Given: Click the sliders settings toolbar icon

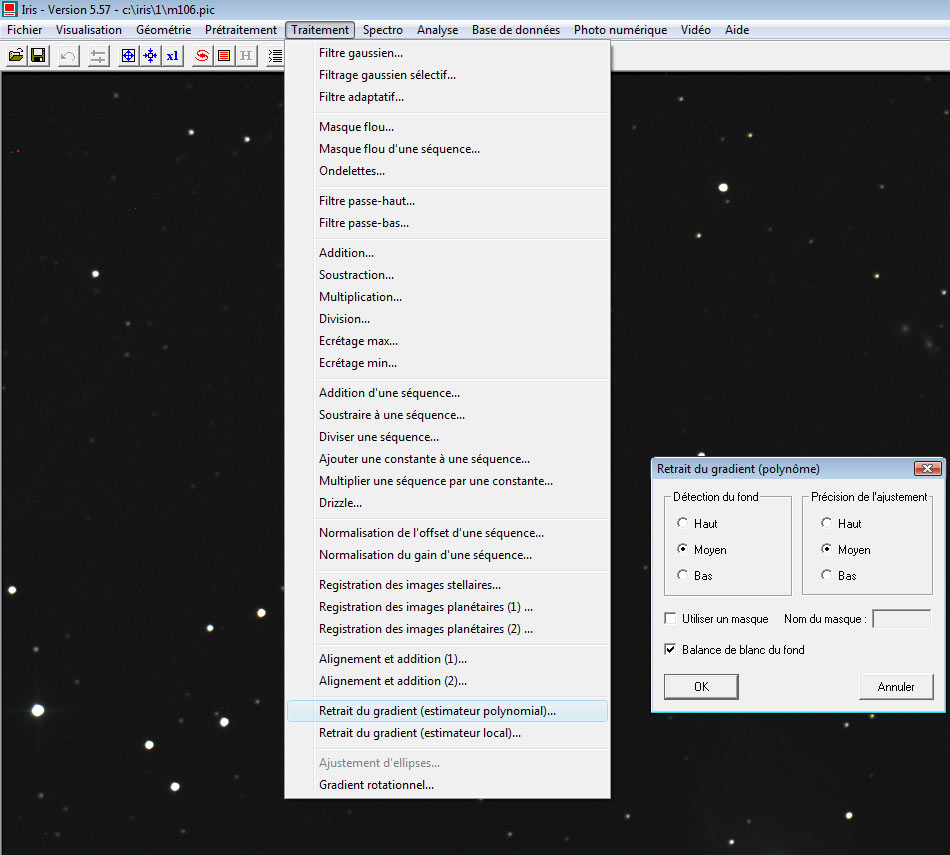Looking at the screenshot, I should [98, 56].
